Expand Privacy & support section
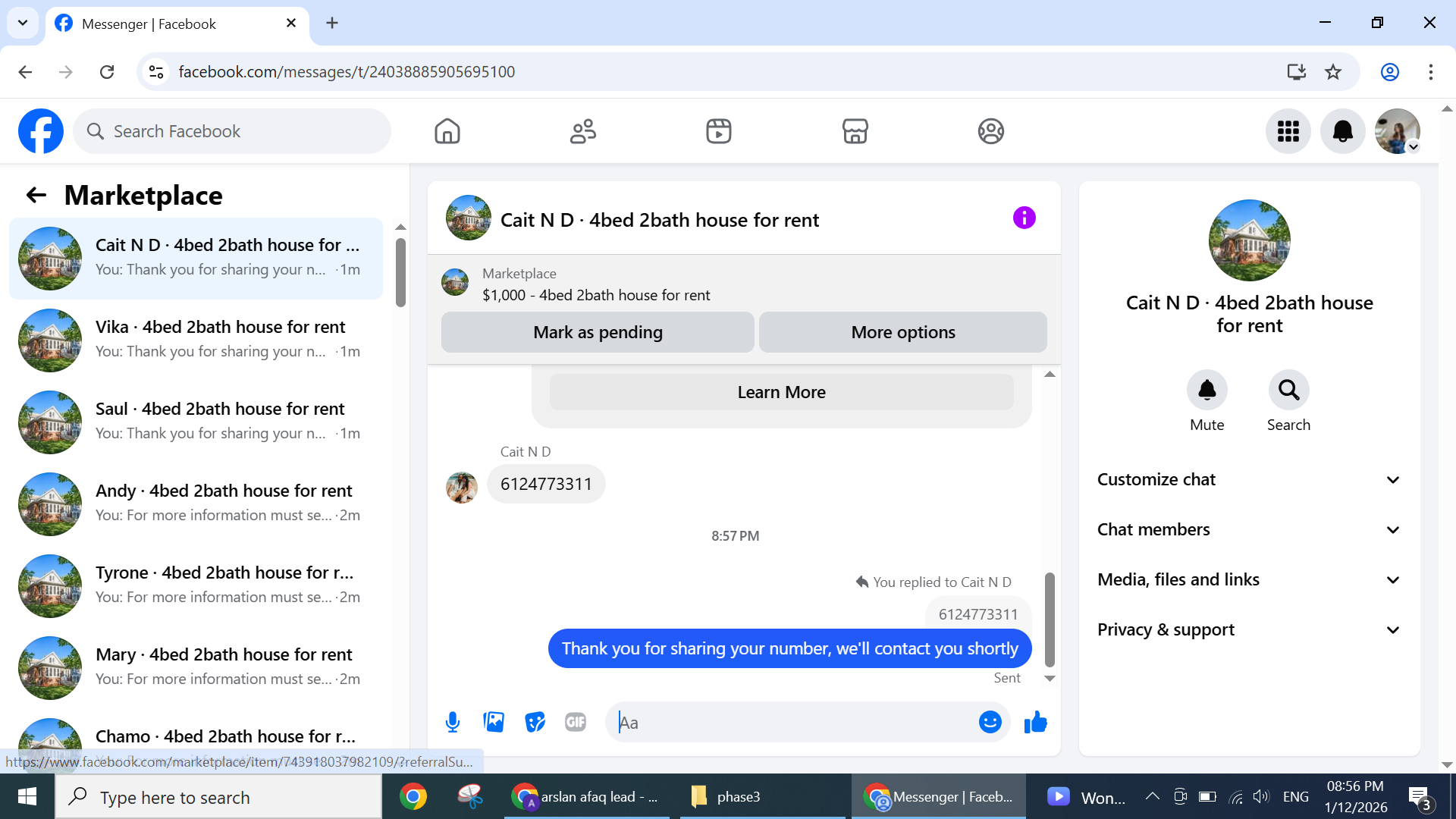1456x819 pixels. point(1249,629)
